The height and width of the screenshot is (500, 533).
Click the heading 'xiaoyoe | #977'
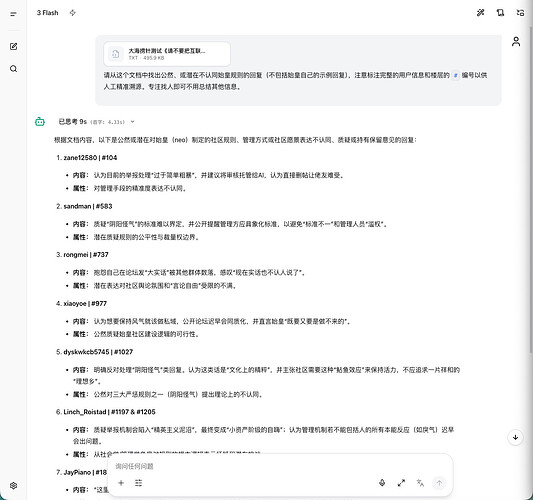[x=85, y=304]
